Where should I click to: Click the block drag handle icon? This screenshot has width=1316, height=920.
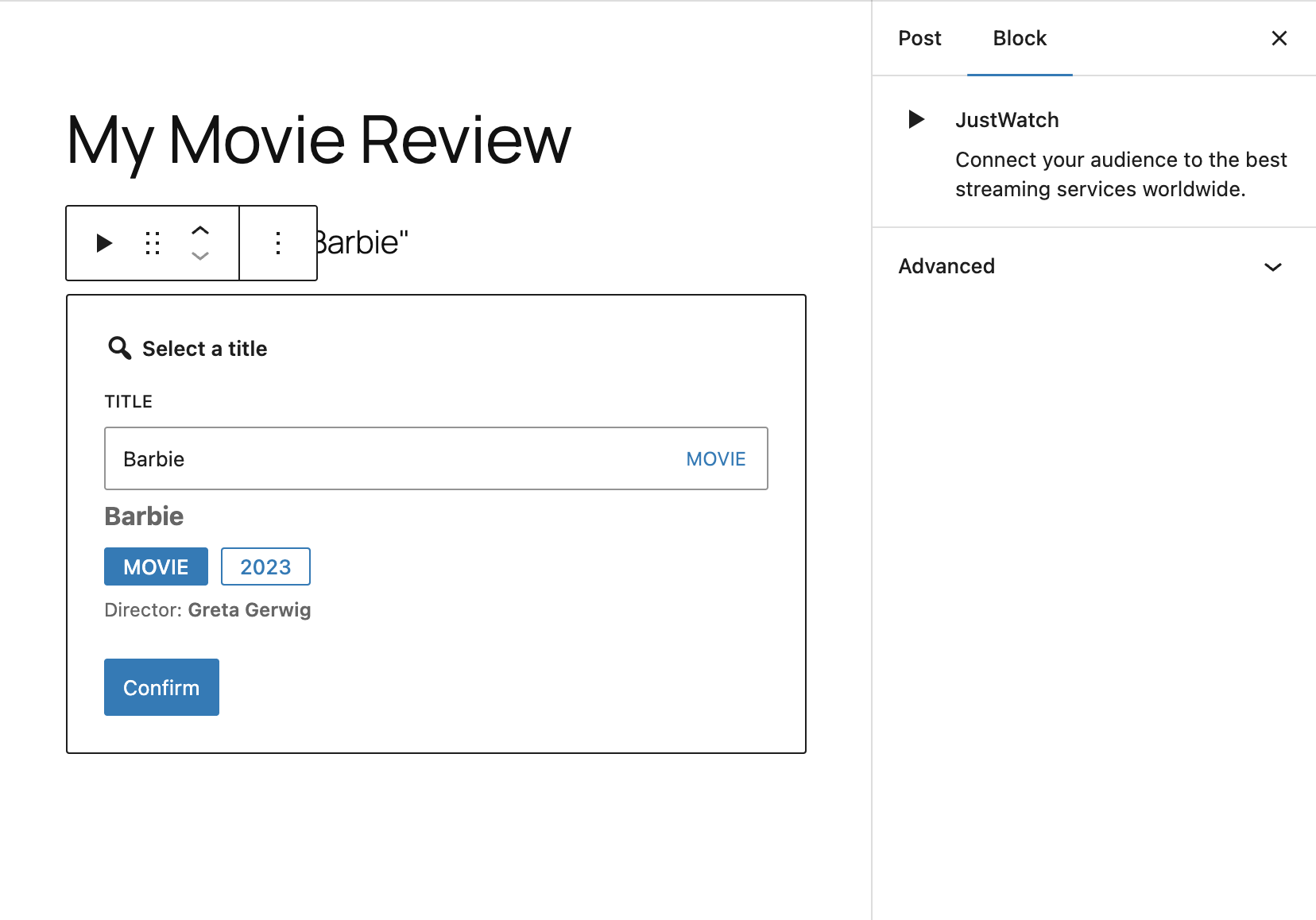point(152,243)
